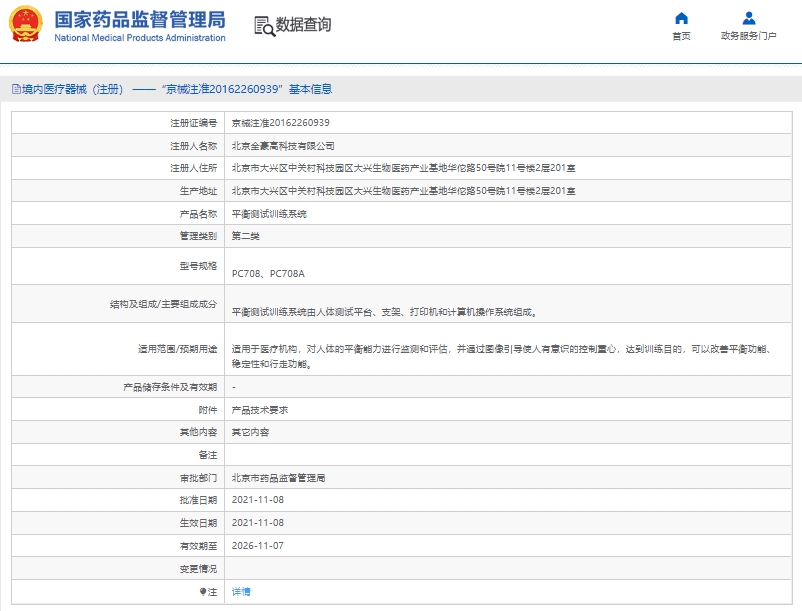Click the 变更情况 row label

(198, 569)
